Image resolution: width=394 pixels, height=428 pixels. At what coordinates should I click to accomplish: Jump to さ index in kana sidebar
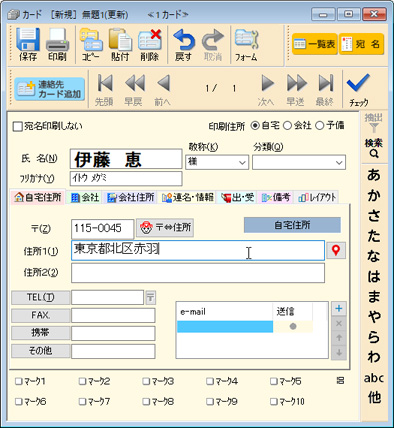374,215
